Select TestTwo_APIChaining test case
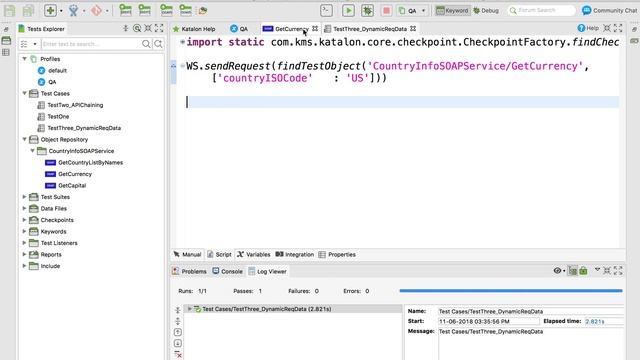Screen dimensions: 640x360 coord(75,105)
